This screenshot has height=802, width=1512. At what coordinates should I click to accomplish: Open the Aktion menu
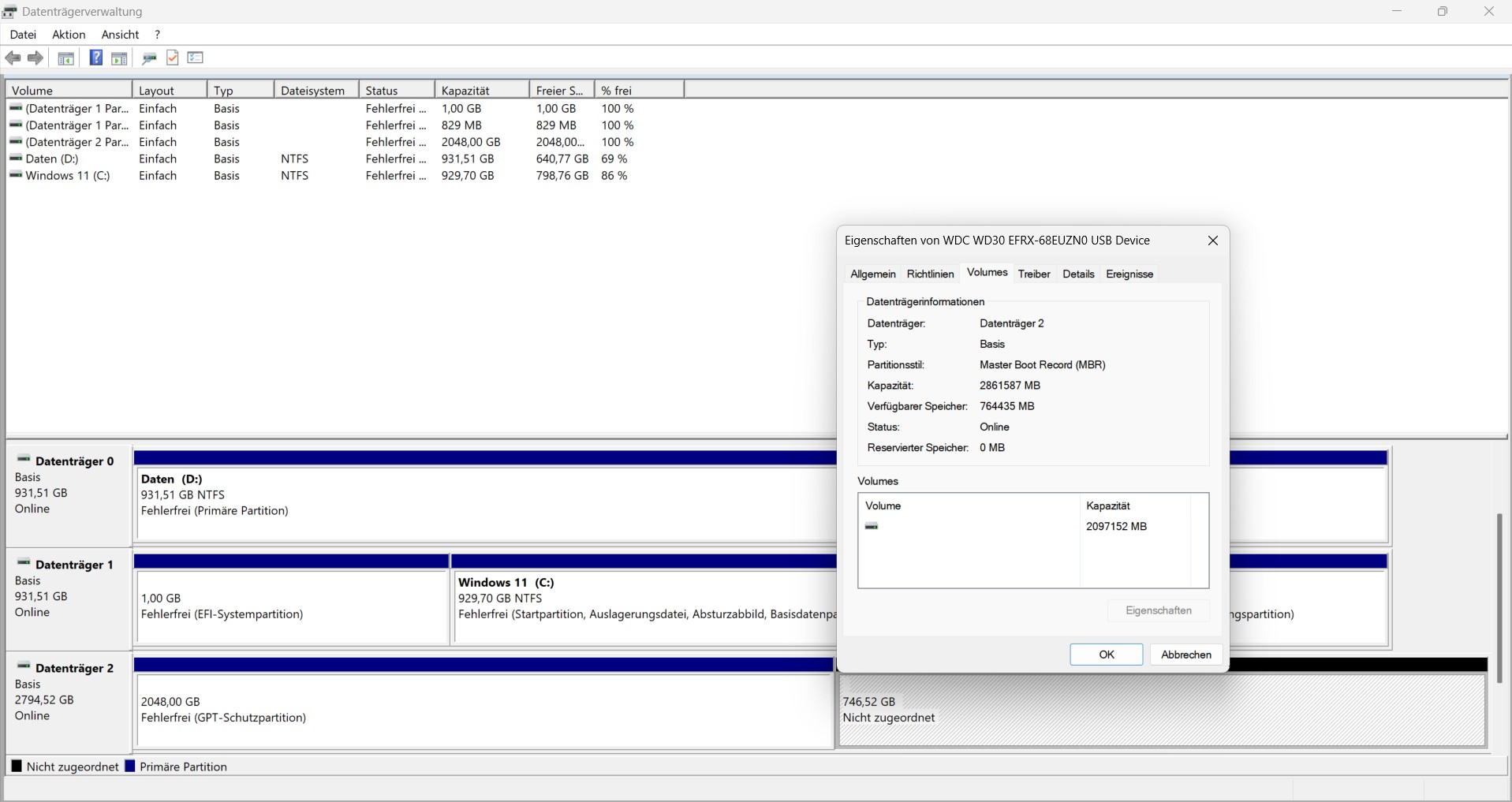[69, 35]
